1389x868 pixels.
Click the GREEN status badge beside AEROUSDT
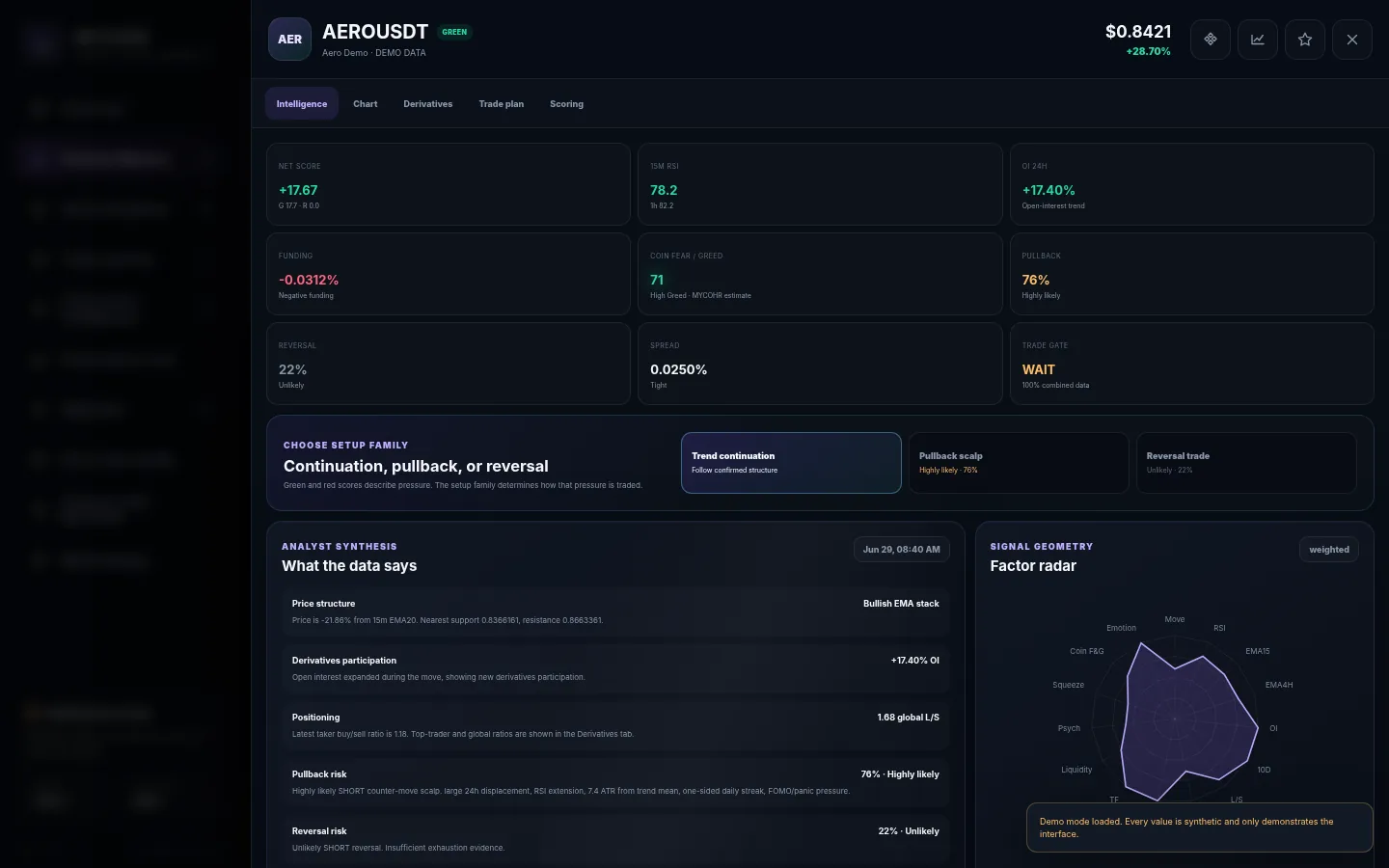click(x=454, y=32)
